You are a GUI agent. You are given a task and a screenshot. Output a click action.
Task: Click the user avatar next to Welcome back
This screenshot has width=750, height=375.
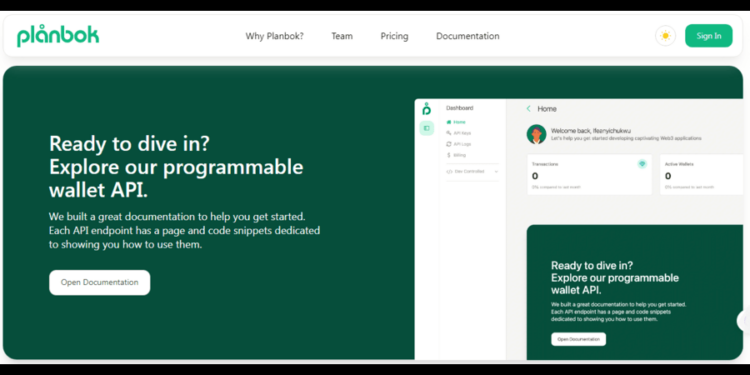click(x=537, y=134)
